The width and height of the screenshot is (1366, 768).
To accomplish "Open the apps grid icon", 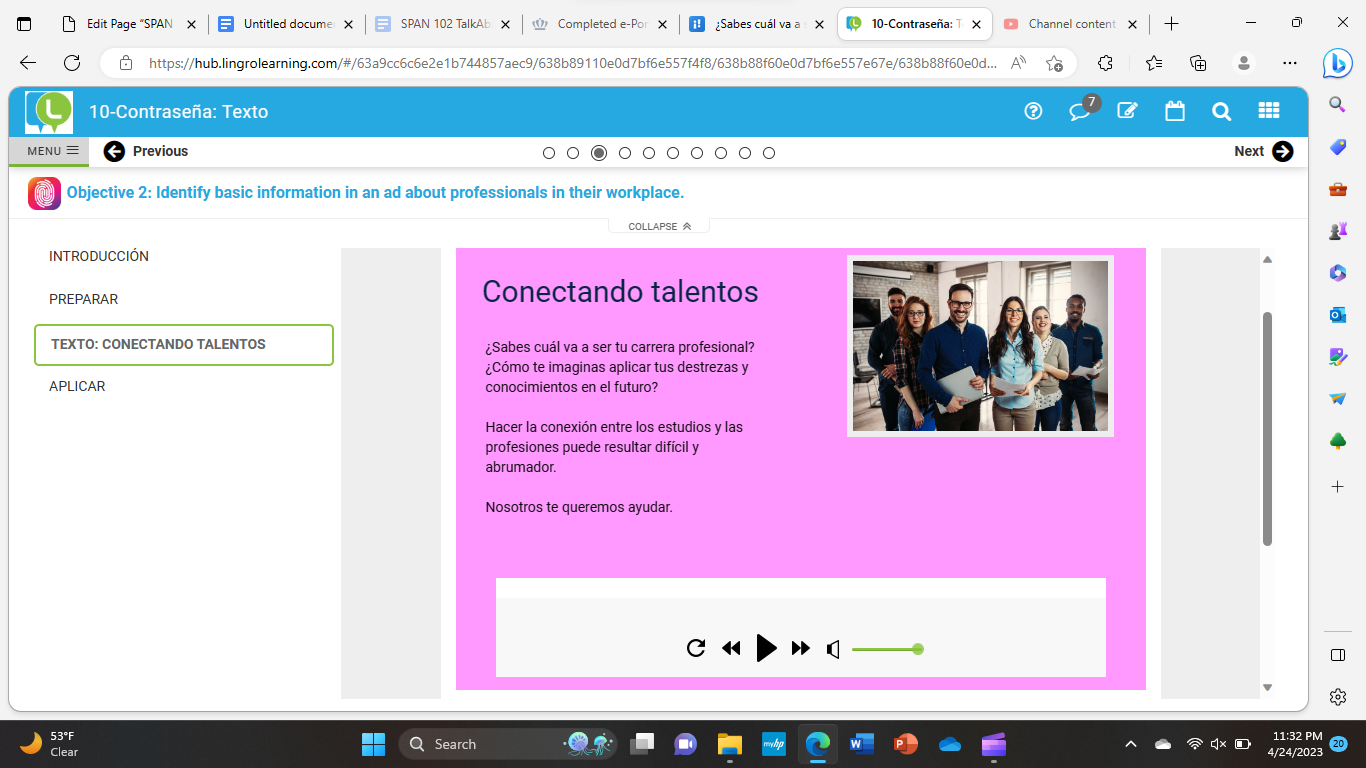I will (x=1268, y=111).
